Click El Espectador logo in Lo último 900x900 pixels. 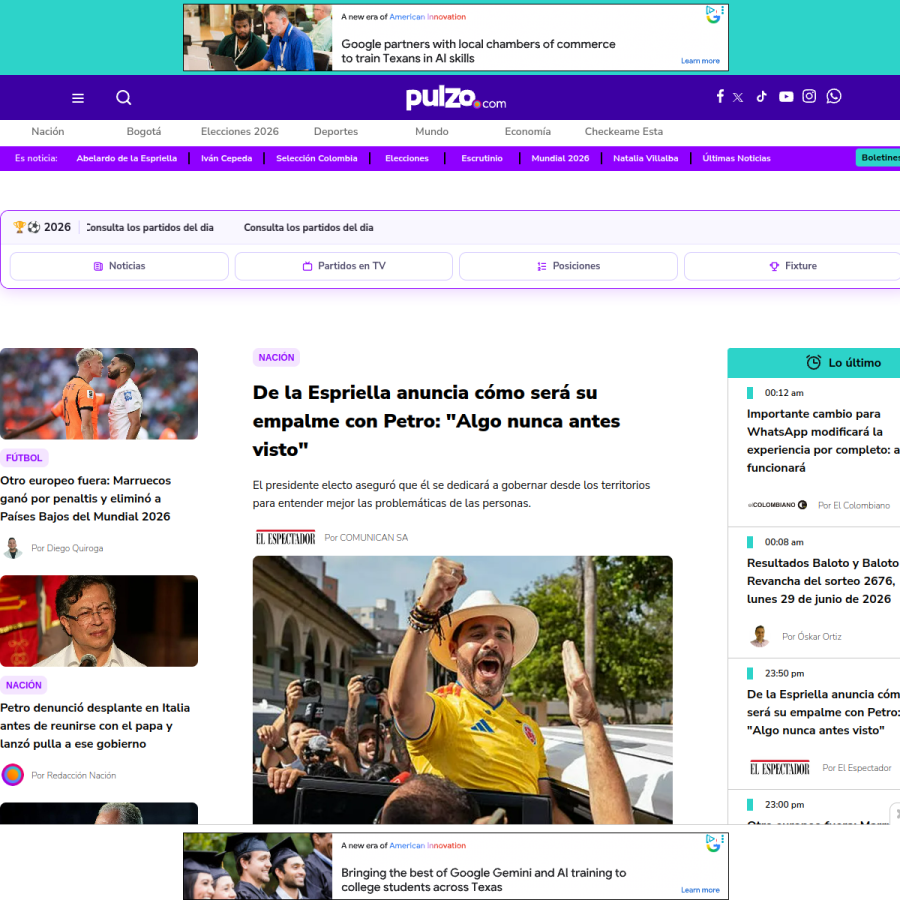779,768
